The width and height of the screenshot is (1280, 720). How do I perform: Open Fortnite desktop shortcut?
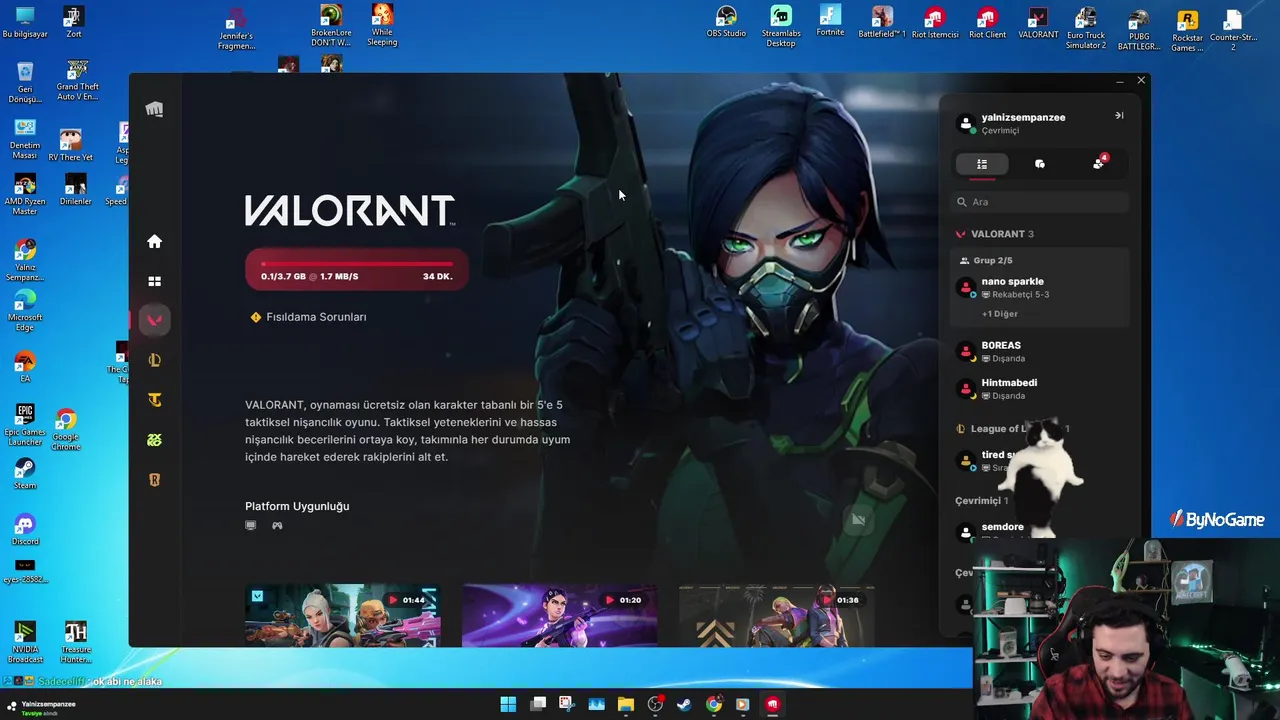click(830, 21)
